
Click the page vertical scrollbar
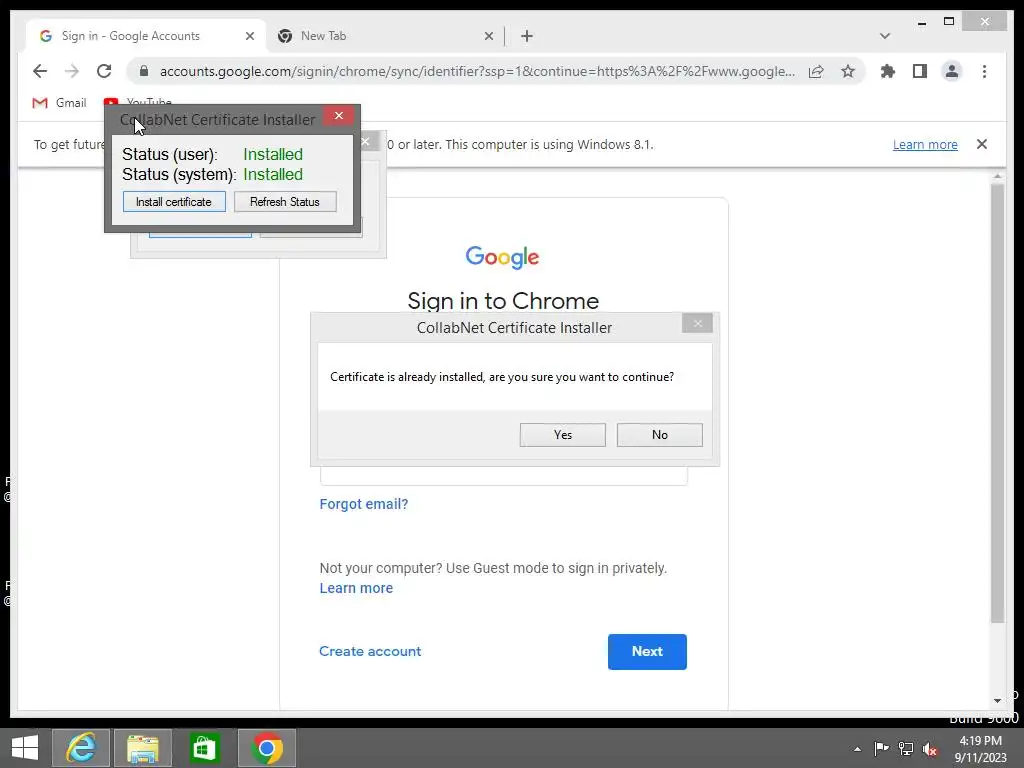tap(997, 402)
